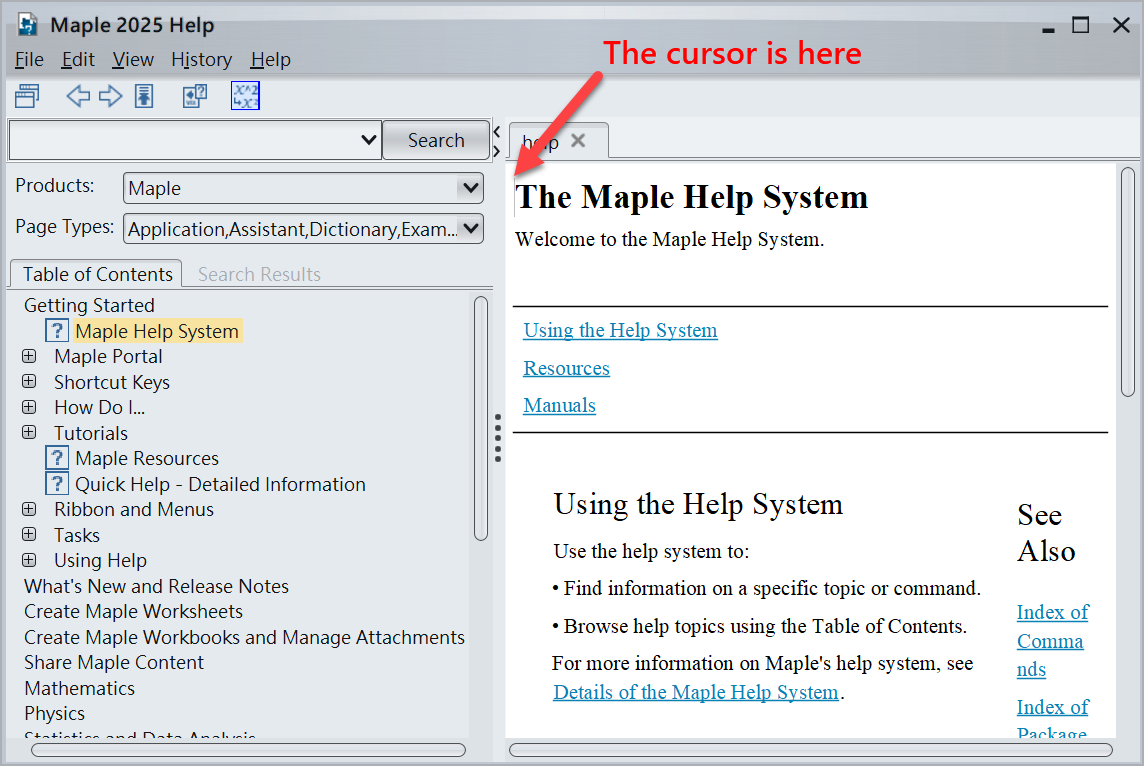Toggle the 2-D math display icon
This screenshot has height=766, width=1144.
coord(245,96)
